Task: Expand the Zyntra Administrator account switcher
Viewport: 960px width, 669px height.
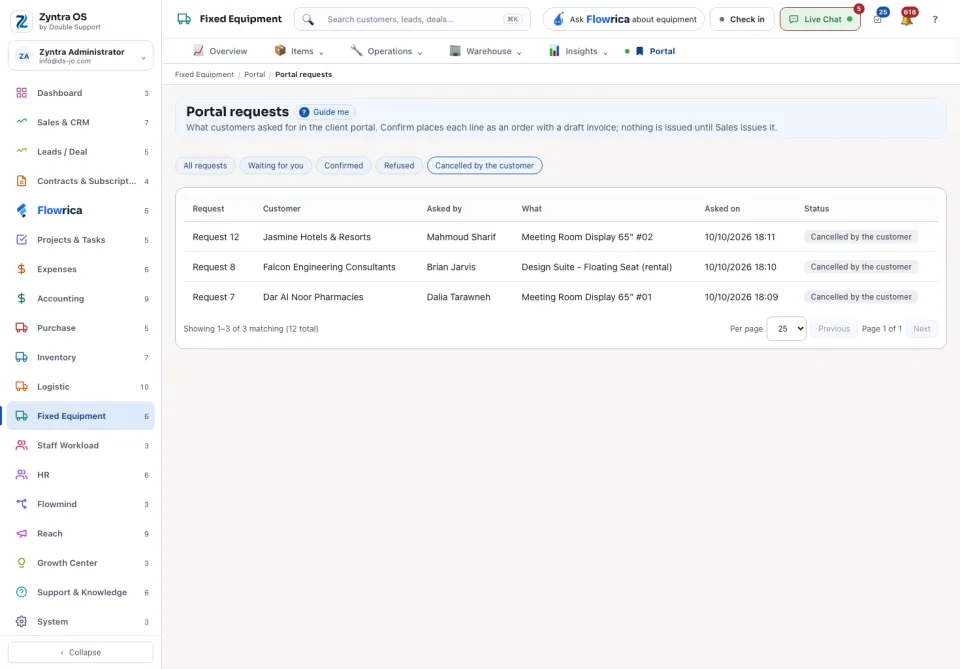Action: pyautogui.click(x=81, y=56)
